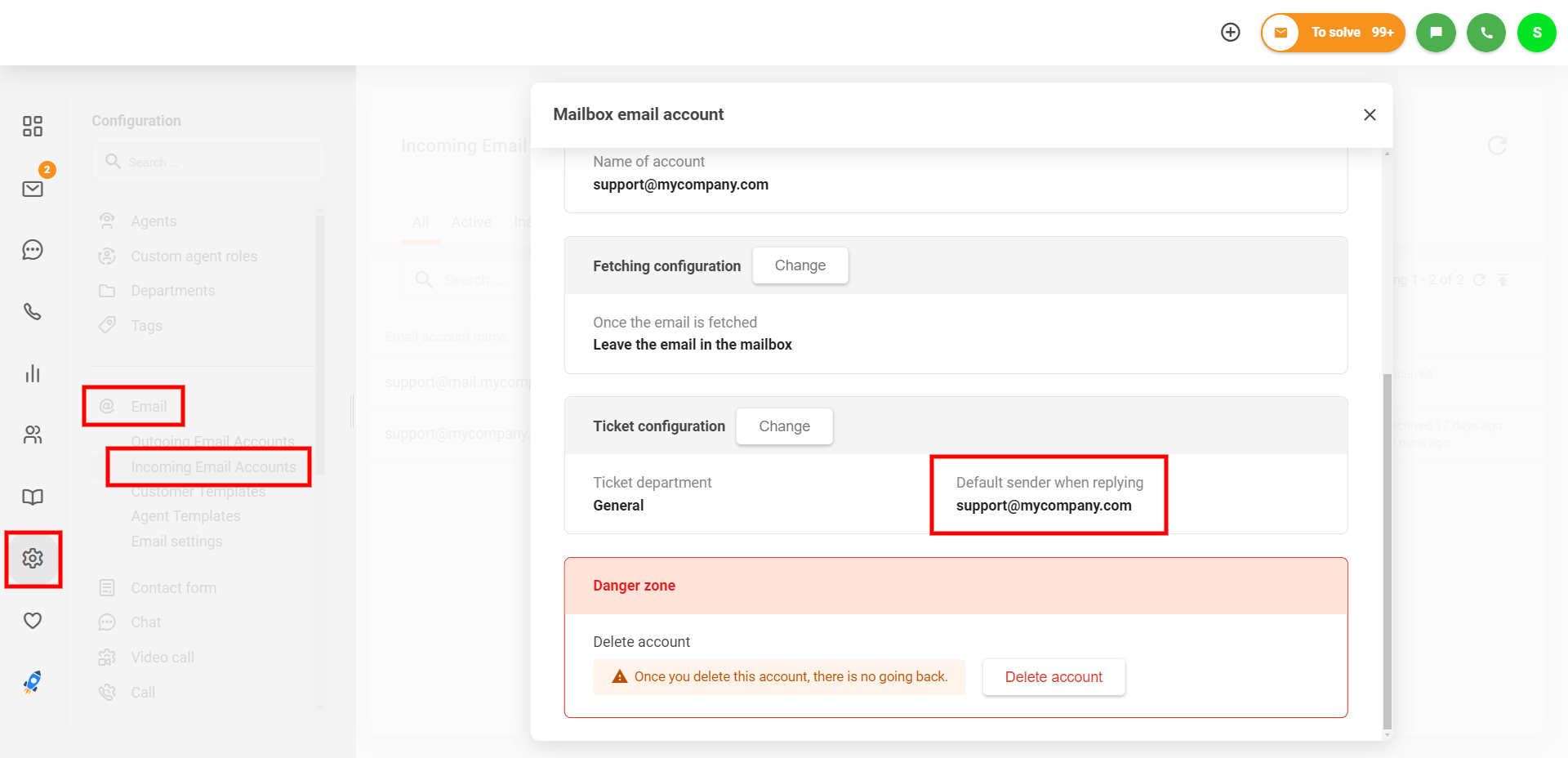1568x758 pixels.
Task: Open the dashboard grid icon in sidebar
Action: pos(33,126)
